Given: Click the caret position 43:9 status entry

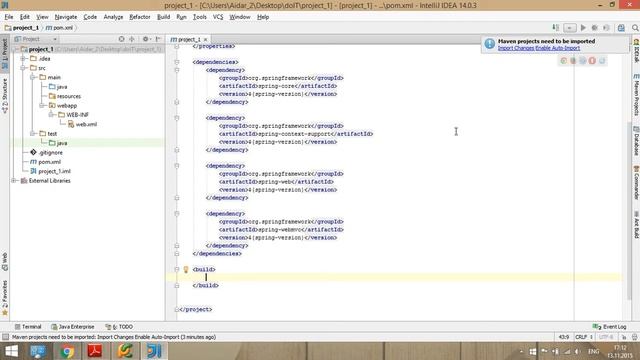Looking at the screenshot, I should pos(563,337).
